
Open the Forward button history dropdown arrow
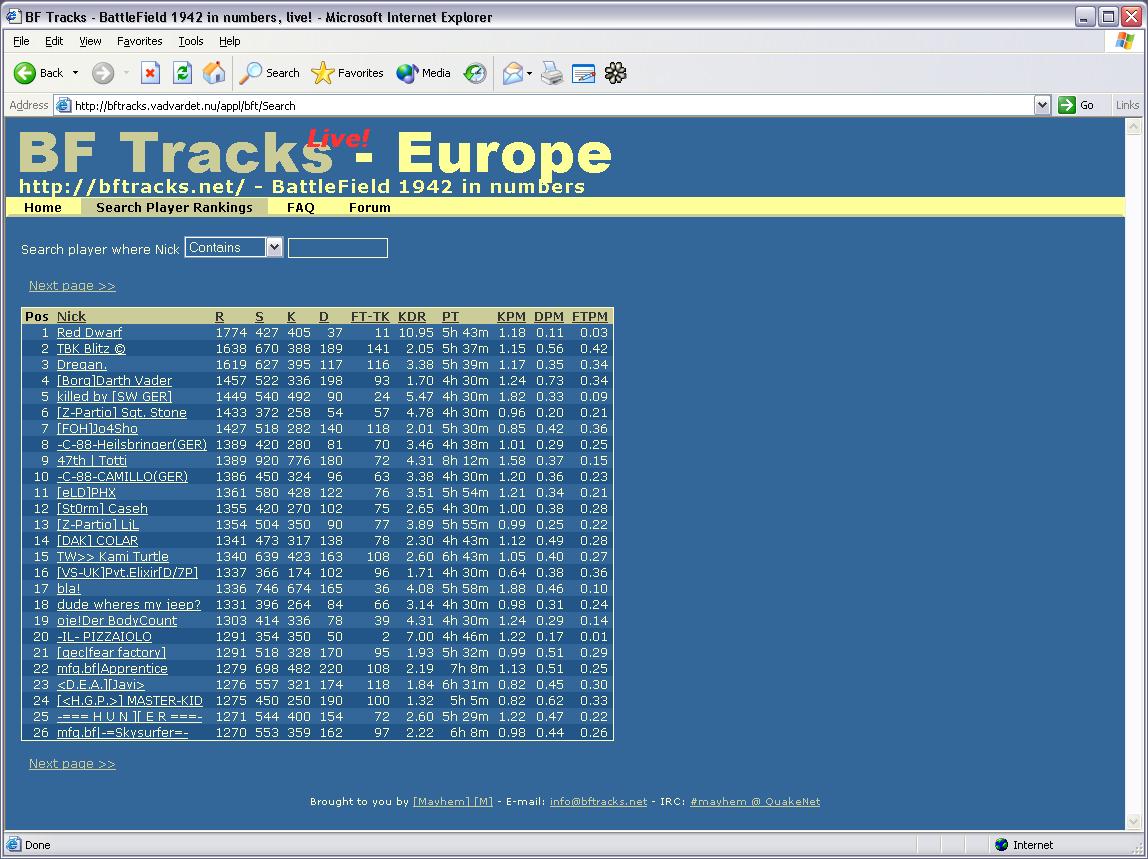click(x=126, y=72)
